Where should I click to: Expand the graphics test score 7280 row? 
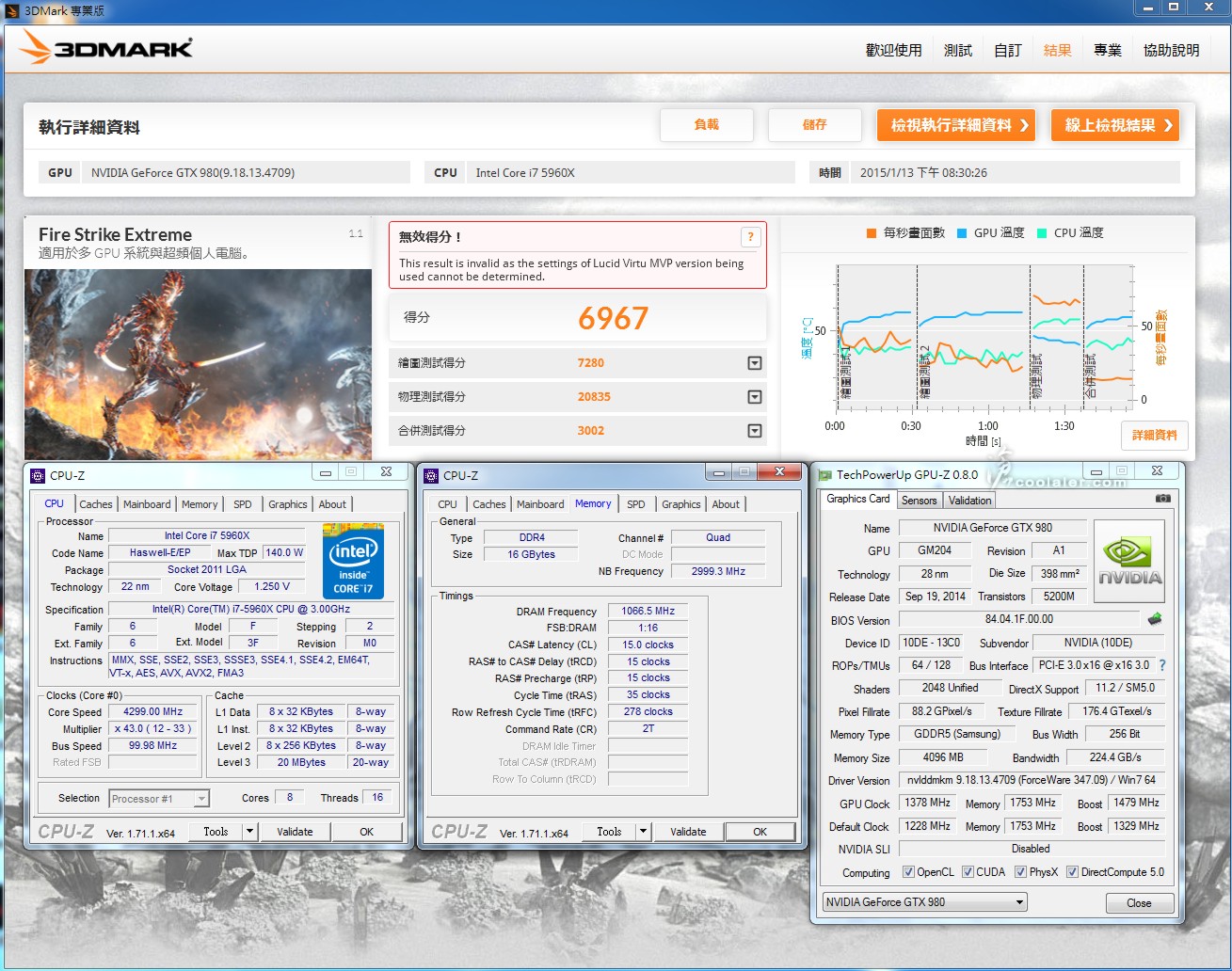coord(754,363)
